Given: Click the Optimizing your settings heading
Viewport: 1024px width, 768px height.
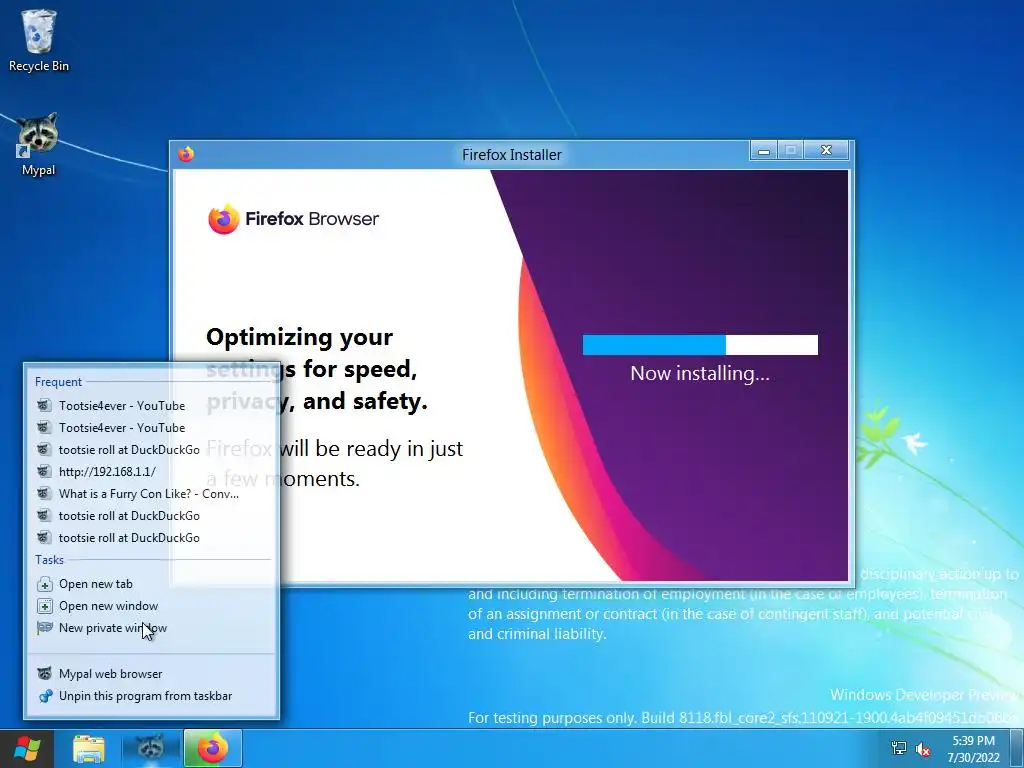Looking at the screenshot, I should pos(317,369).
